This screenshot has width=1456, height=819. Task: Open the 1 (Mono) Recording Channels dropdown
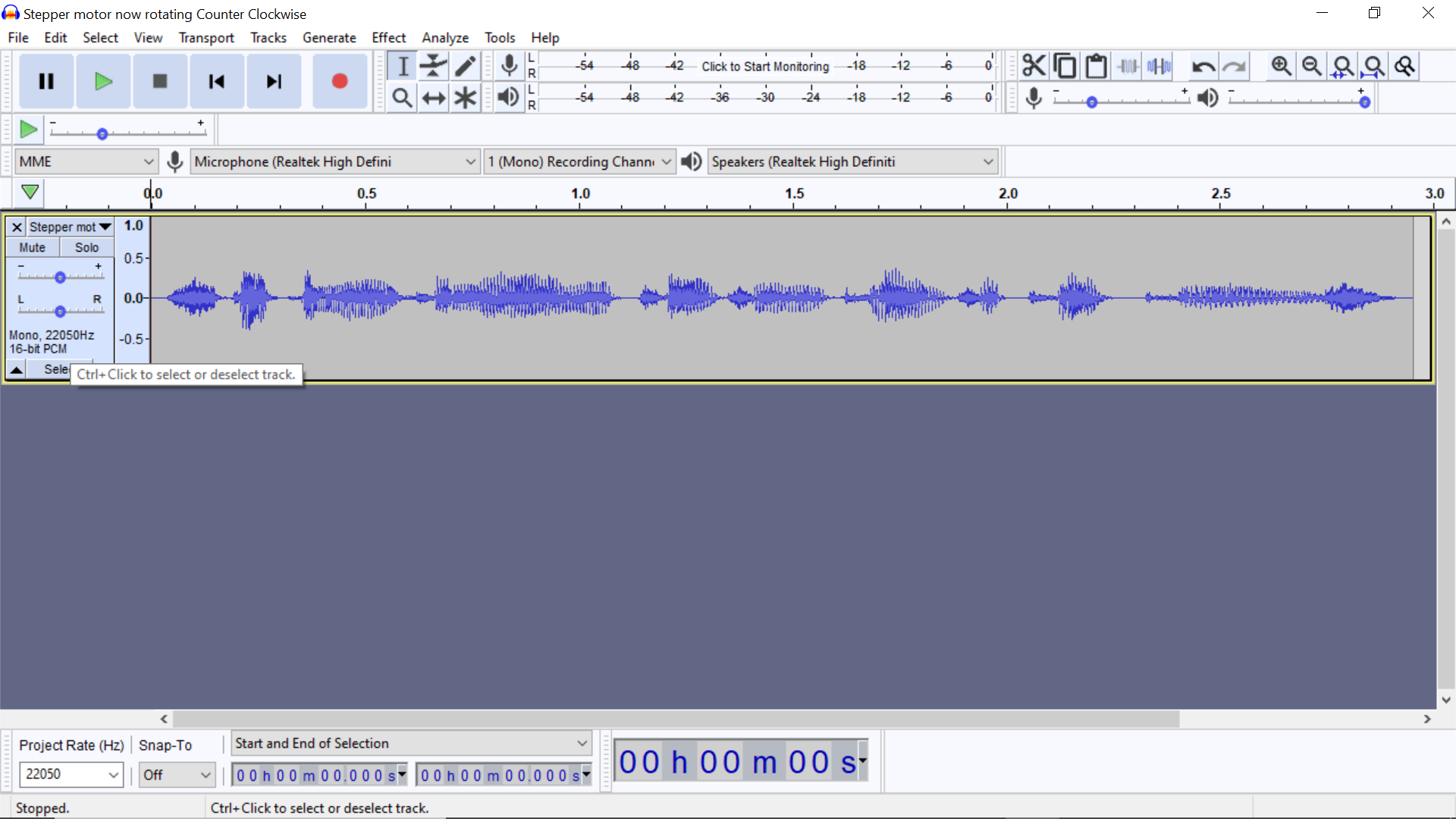[x=580, y=162]
